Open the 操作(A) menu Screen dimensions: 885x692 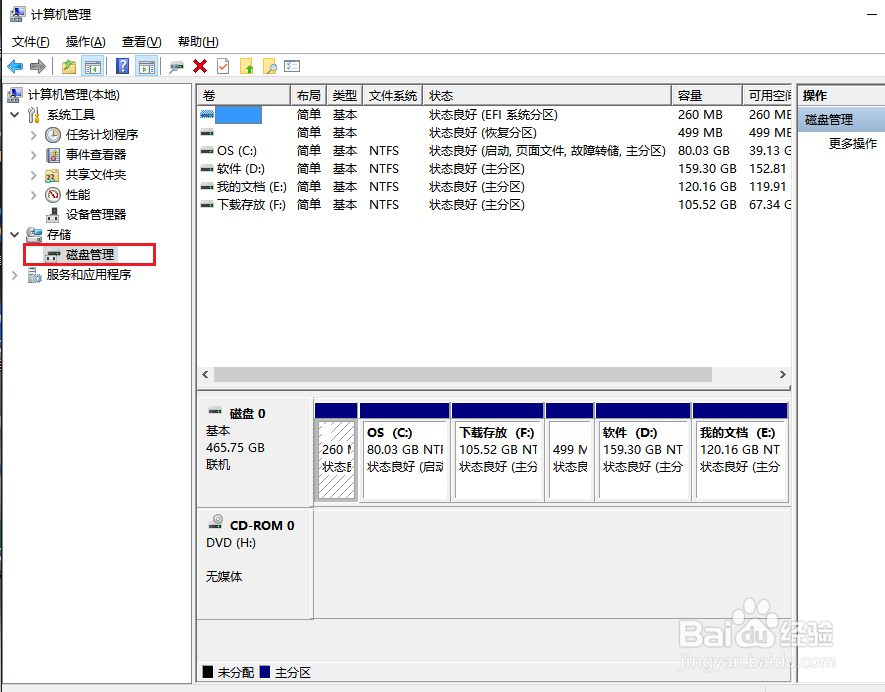(x=85, y=42)
